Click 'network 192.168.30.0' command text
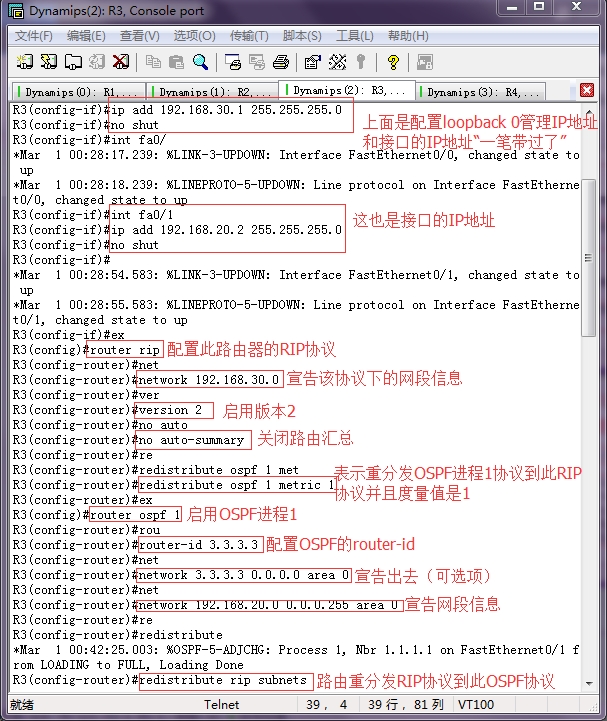This screenshot has width=607, height=721. click(208, 380)
